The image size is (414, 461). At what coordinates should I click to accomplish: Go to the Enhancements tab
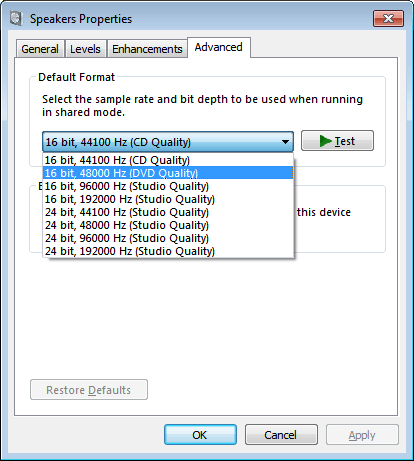147,49
